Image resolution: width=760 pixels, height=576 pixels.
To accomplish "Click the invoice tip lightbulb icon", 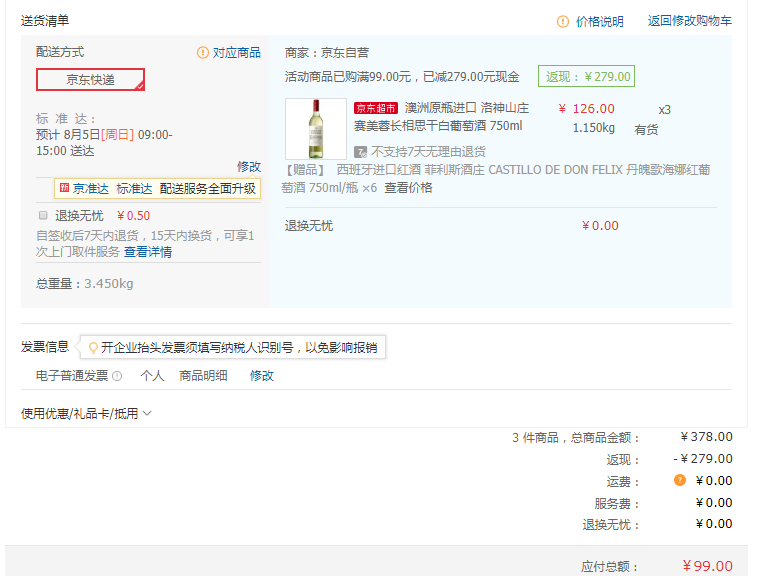I will pos(93,348).
